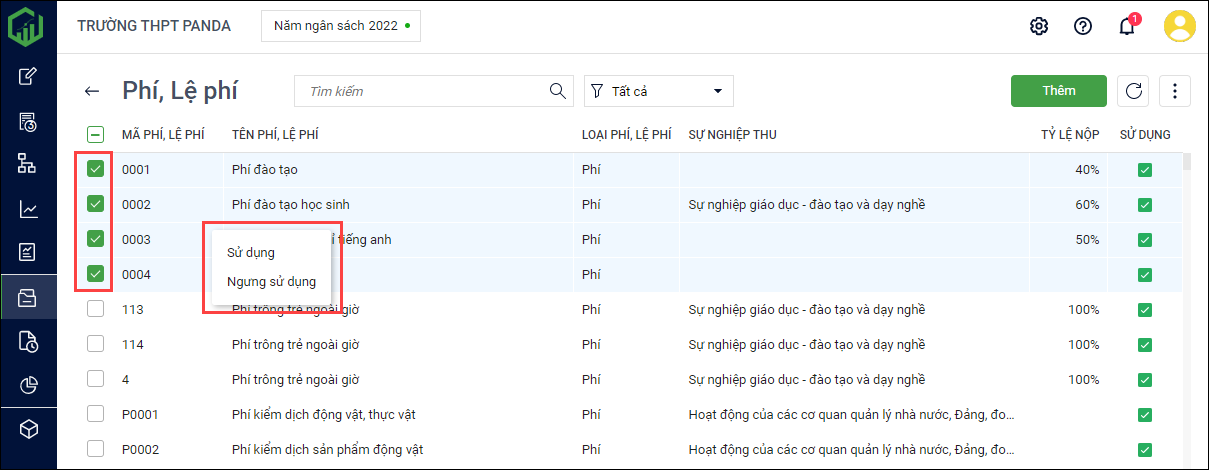The height and width of the screenshot is (470, 1209).
Task: Toggle the header select-all checkbox
Action: point(95,134)
